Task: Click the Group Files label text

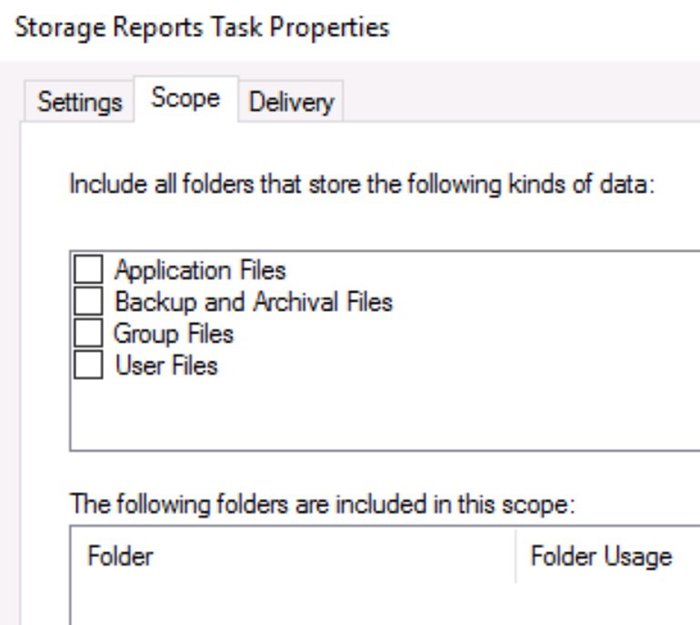Action: pos(173,334)
